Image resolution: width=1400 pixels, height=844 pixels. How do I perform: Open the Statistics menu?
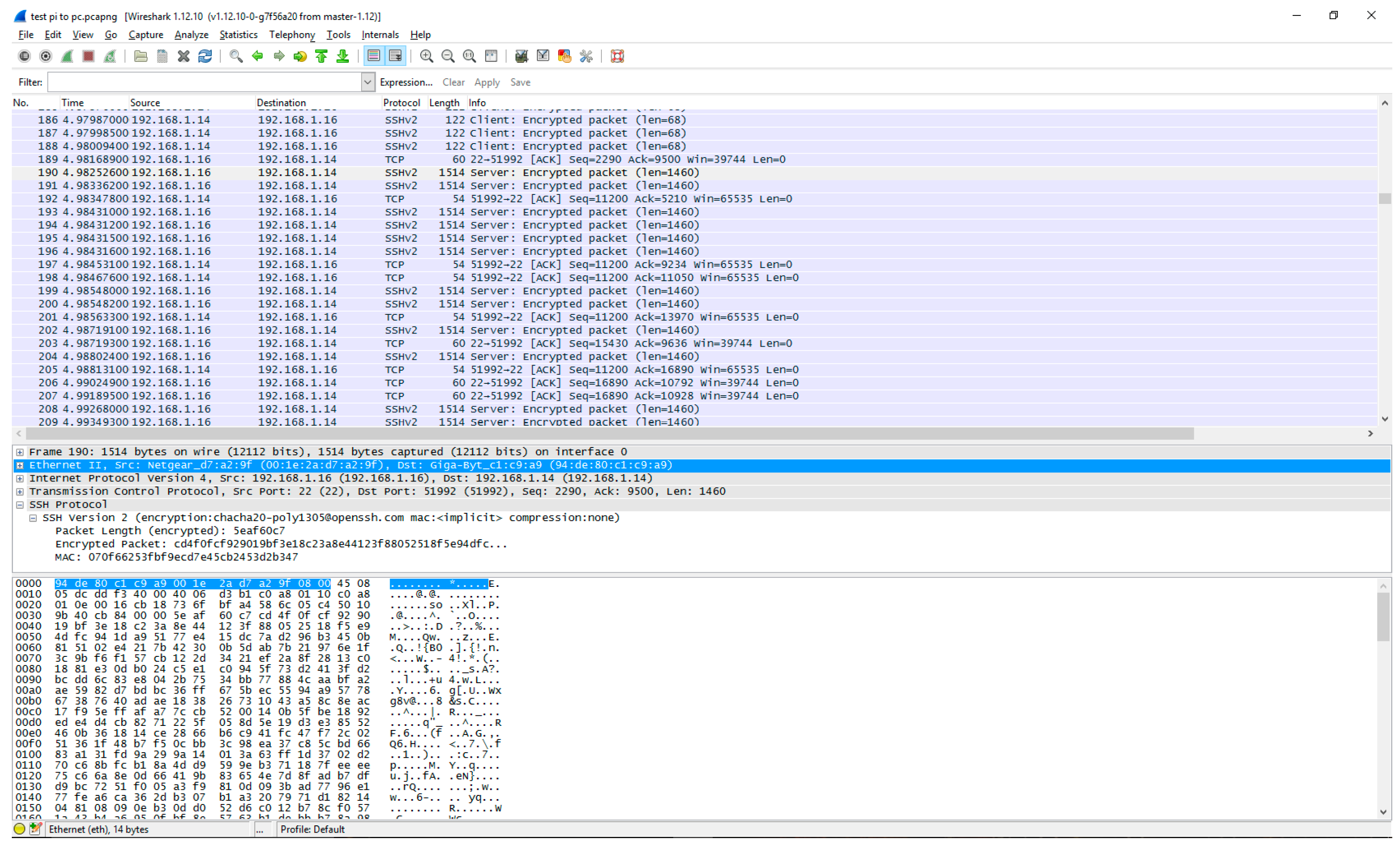point(238,35)
